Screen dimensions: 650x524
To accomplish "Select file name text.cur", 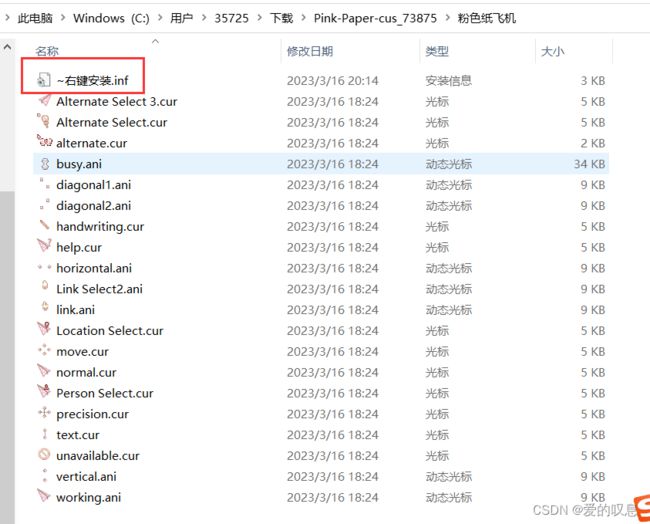I will coord(78,435).
